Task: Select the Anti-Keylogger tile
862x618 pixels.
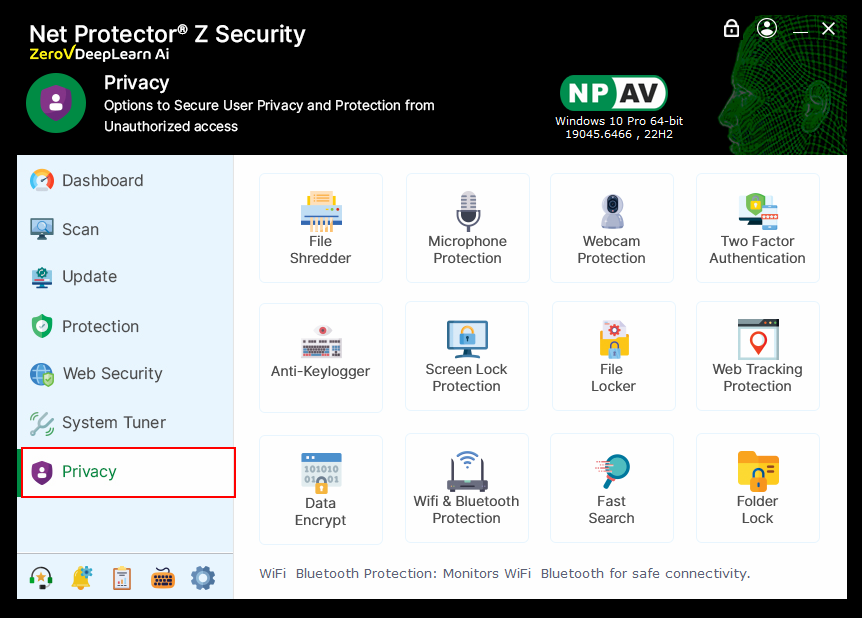Action: [x=320, y=357]
